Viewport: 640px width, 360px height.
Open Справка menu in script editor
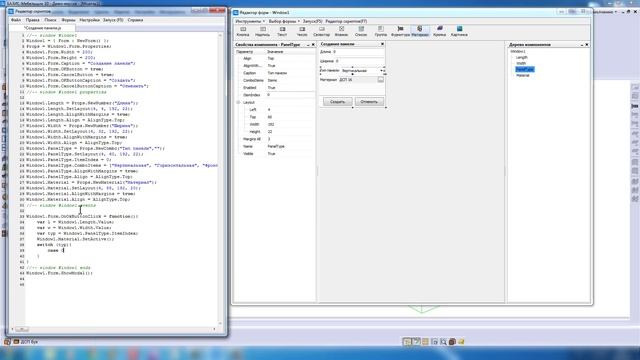135,20
